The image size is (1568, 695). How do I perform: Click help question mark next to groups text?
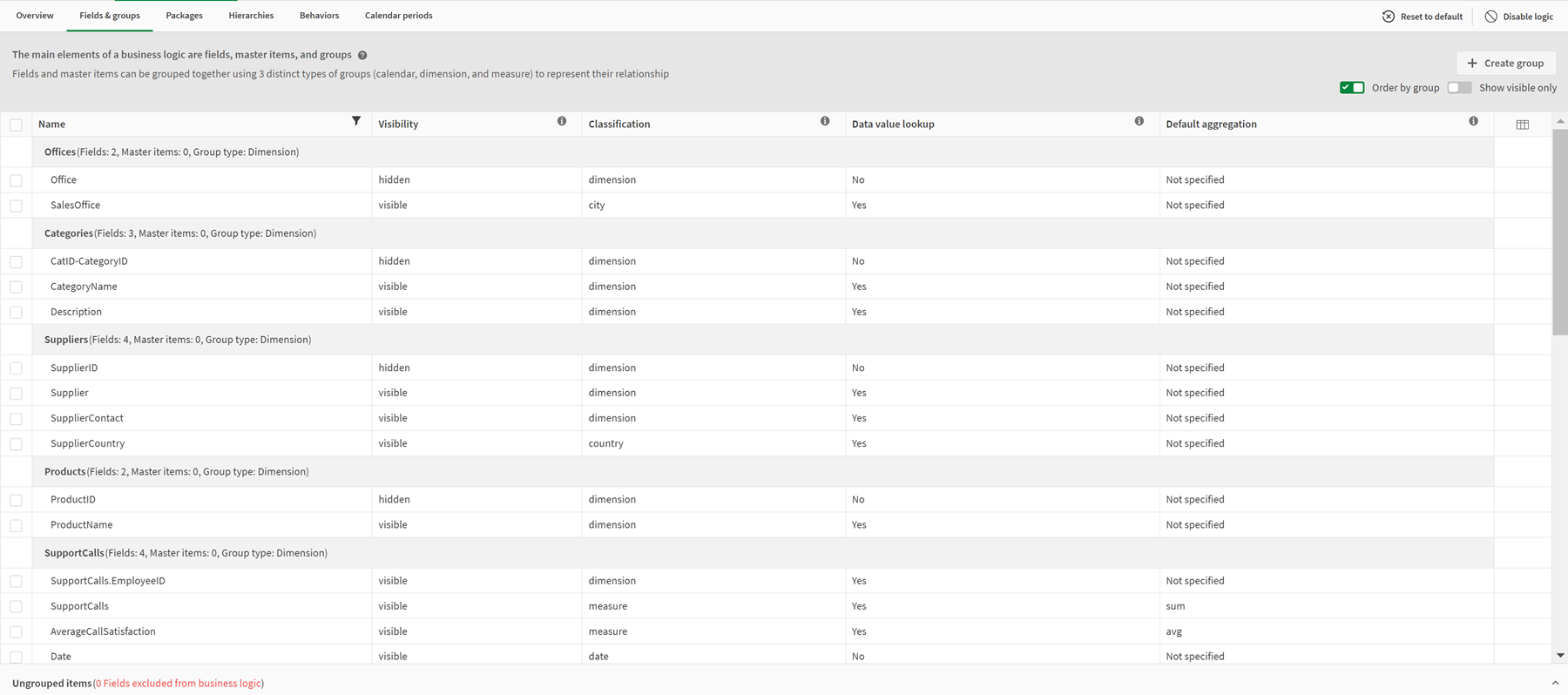[x=362, y=55]
